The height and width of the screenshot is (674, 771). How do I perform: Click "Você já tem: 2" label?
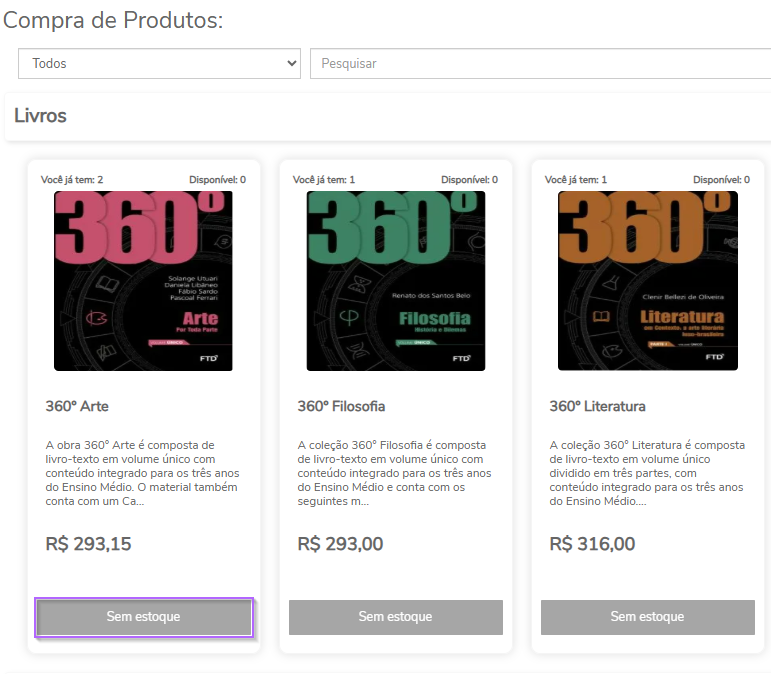tap(72, 180)
